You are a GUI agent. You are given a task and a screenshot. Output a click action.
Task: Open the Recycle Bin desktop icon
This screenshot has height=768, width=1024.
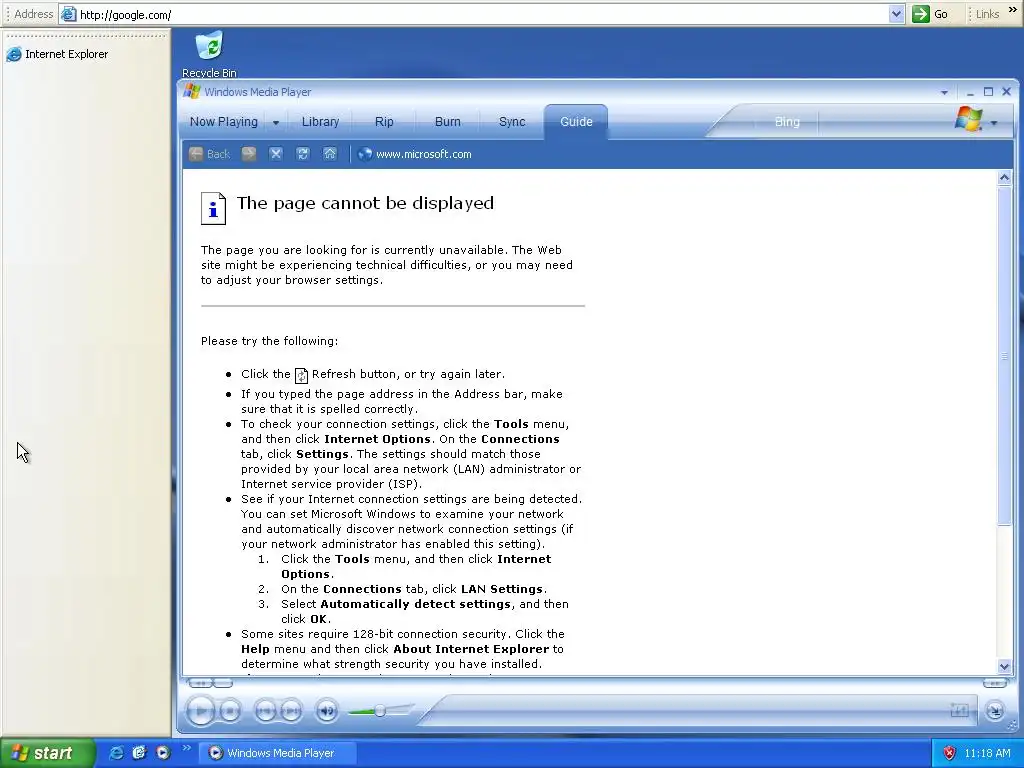tap(209, 55)
